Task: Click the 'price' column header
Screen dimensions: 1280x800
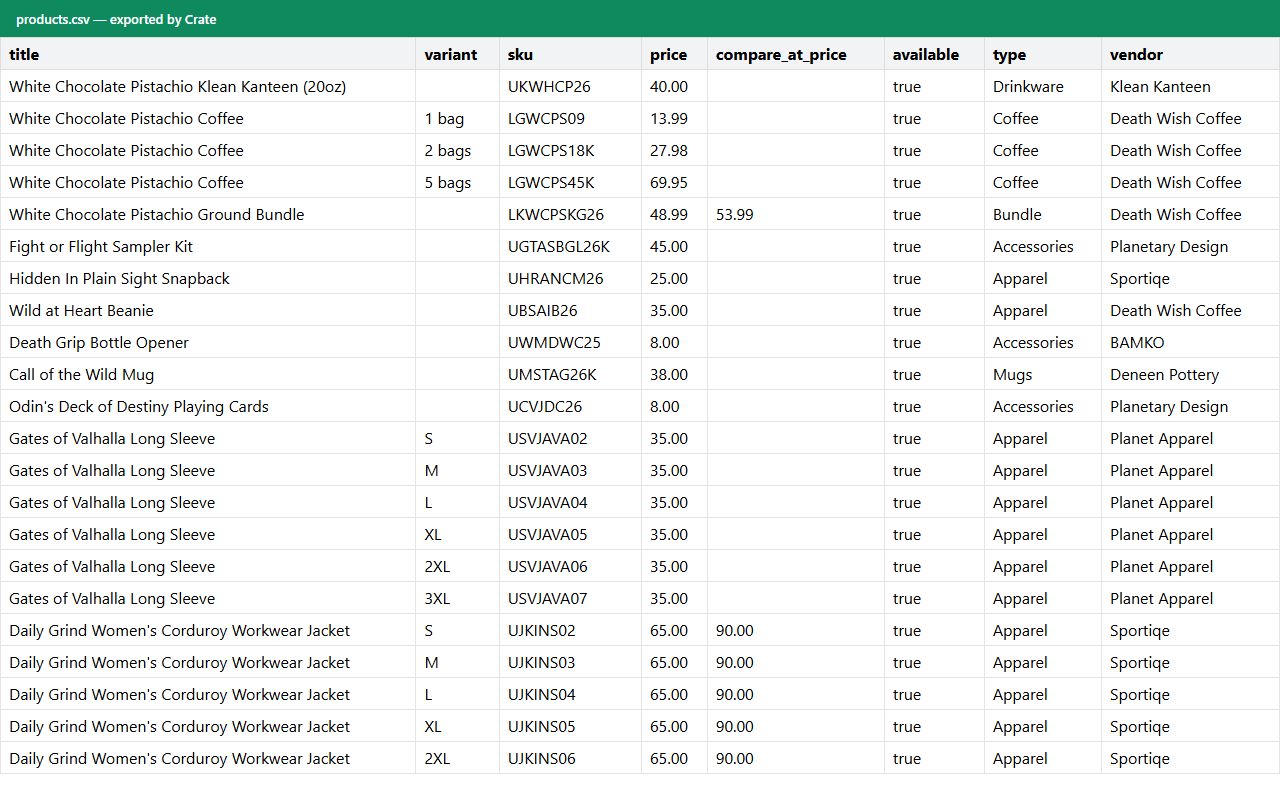Action: (674, 54)
